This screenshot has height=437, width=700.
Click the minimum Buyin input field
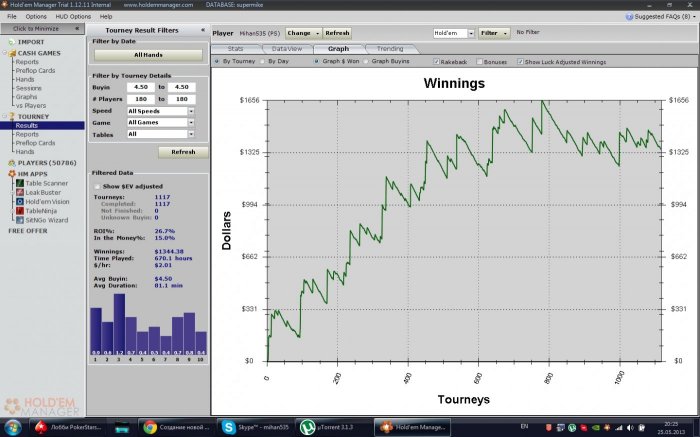pyautogui.click(x=141, y=87)
